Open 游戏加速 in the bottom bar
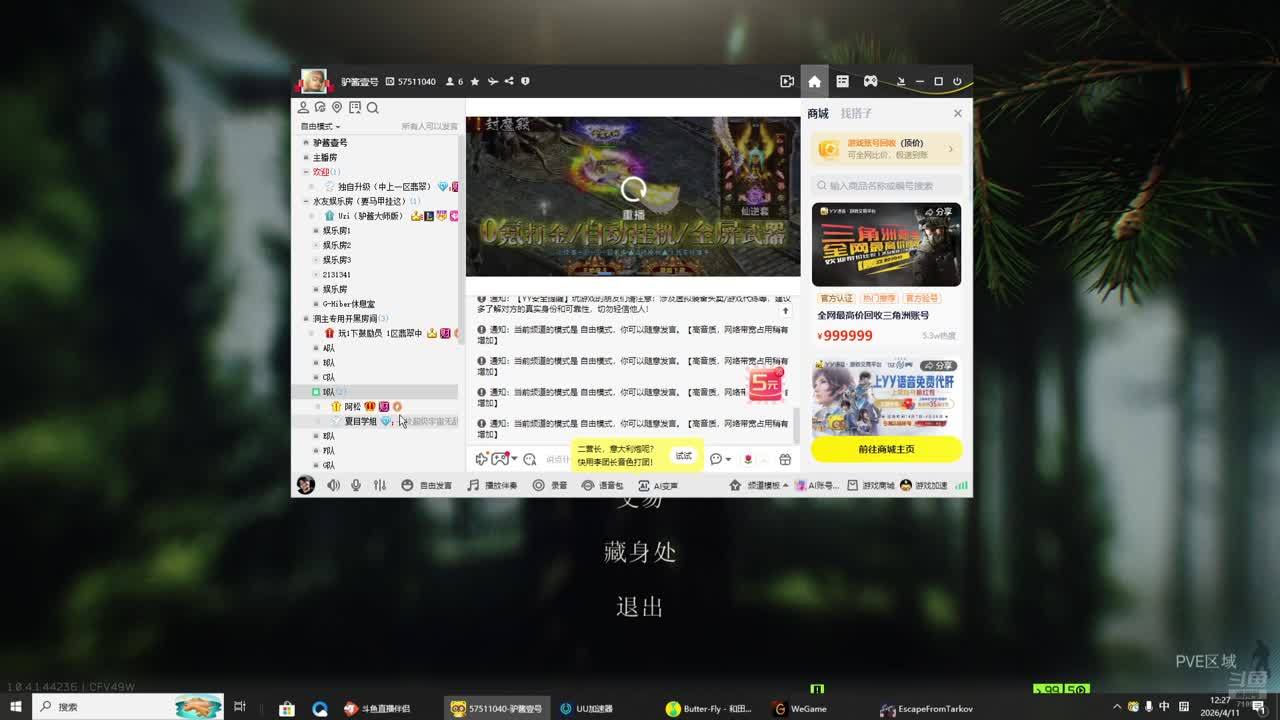The width and height of the screenshot is (1280, 720). click(924, 485)
